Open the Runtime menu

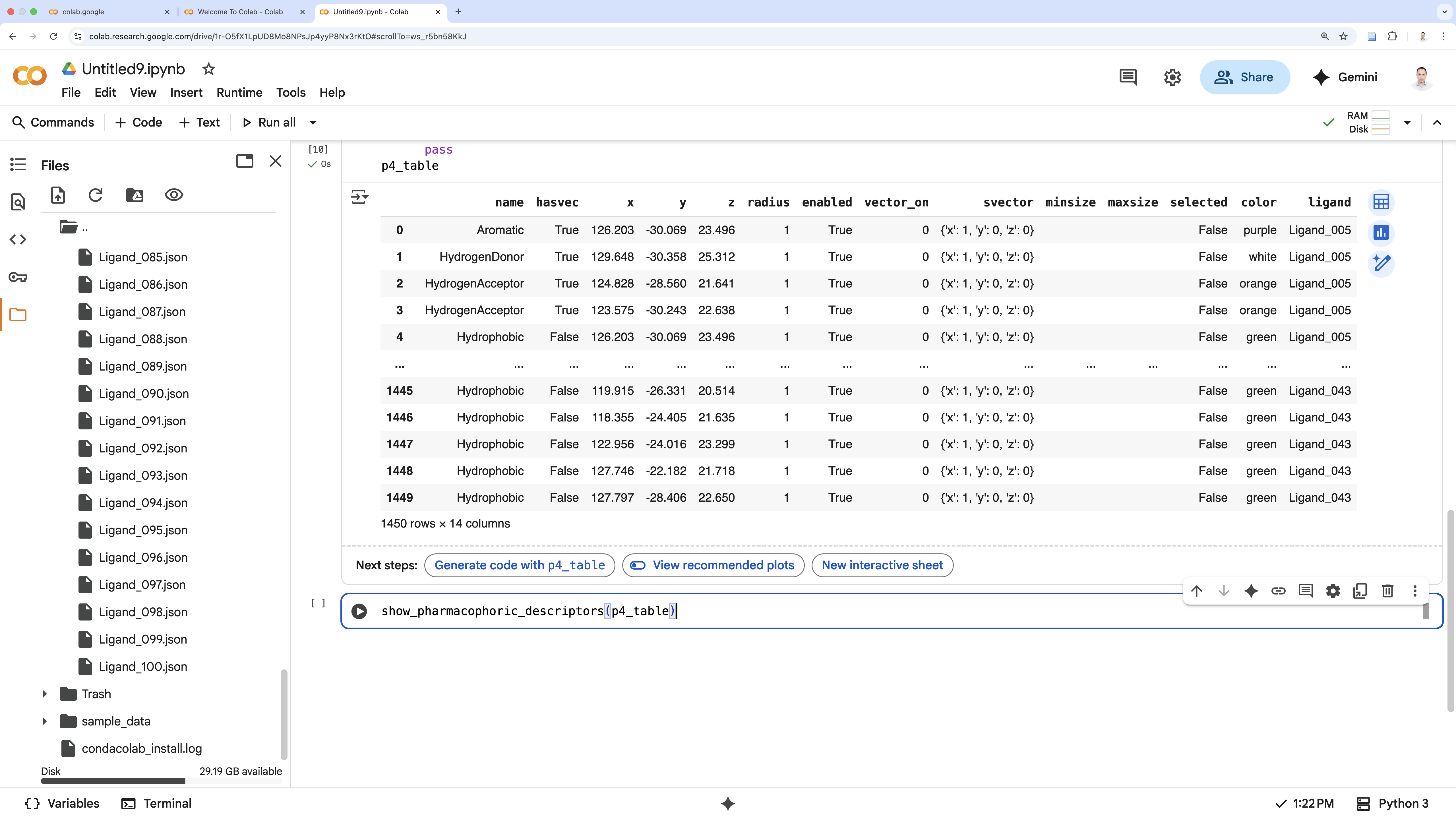pyautogui.click(x=239, y=93)
